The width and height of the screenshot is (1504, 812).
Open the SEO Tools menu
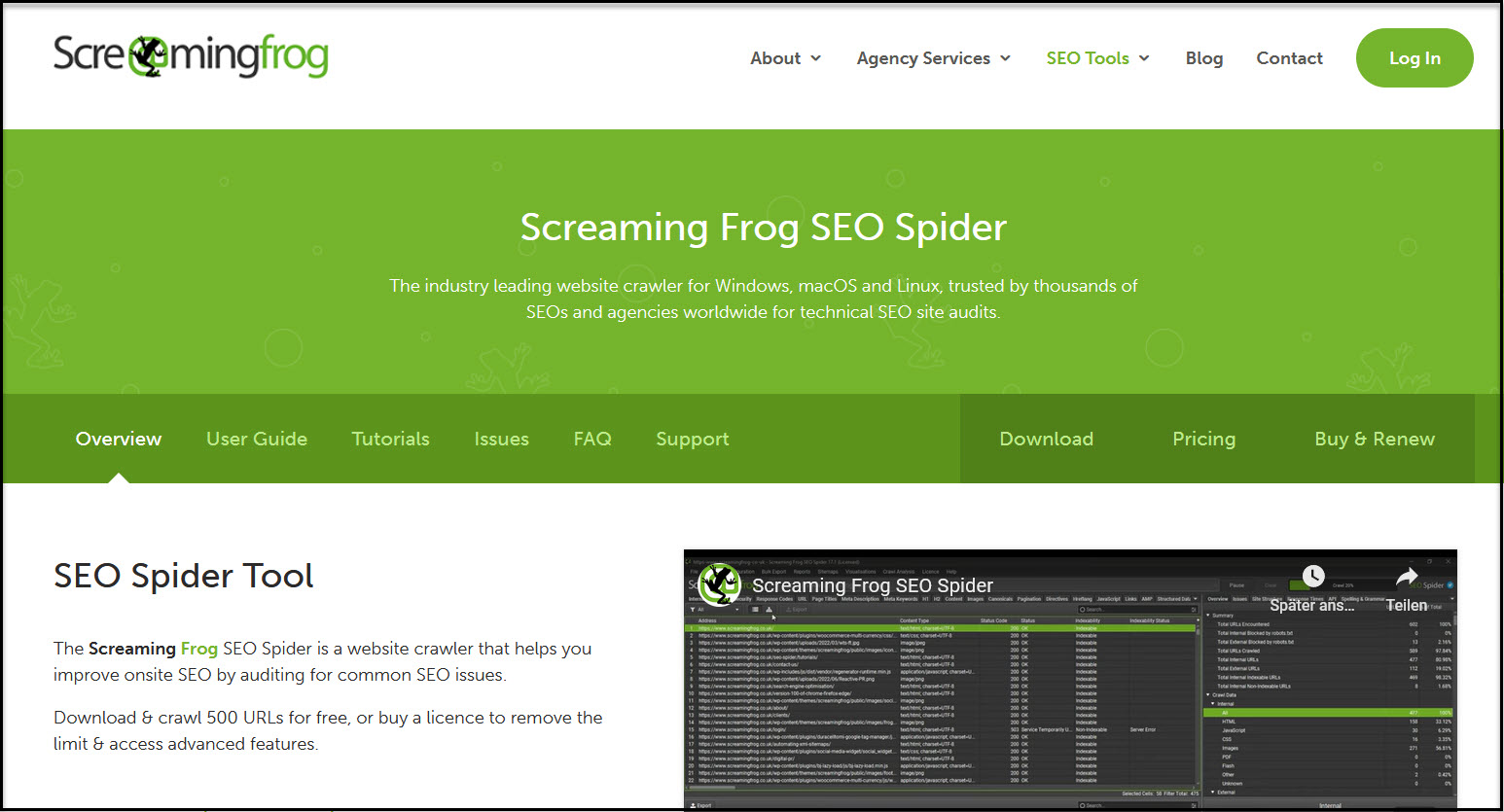pyautogui.click(x=1087, y=58)
